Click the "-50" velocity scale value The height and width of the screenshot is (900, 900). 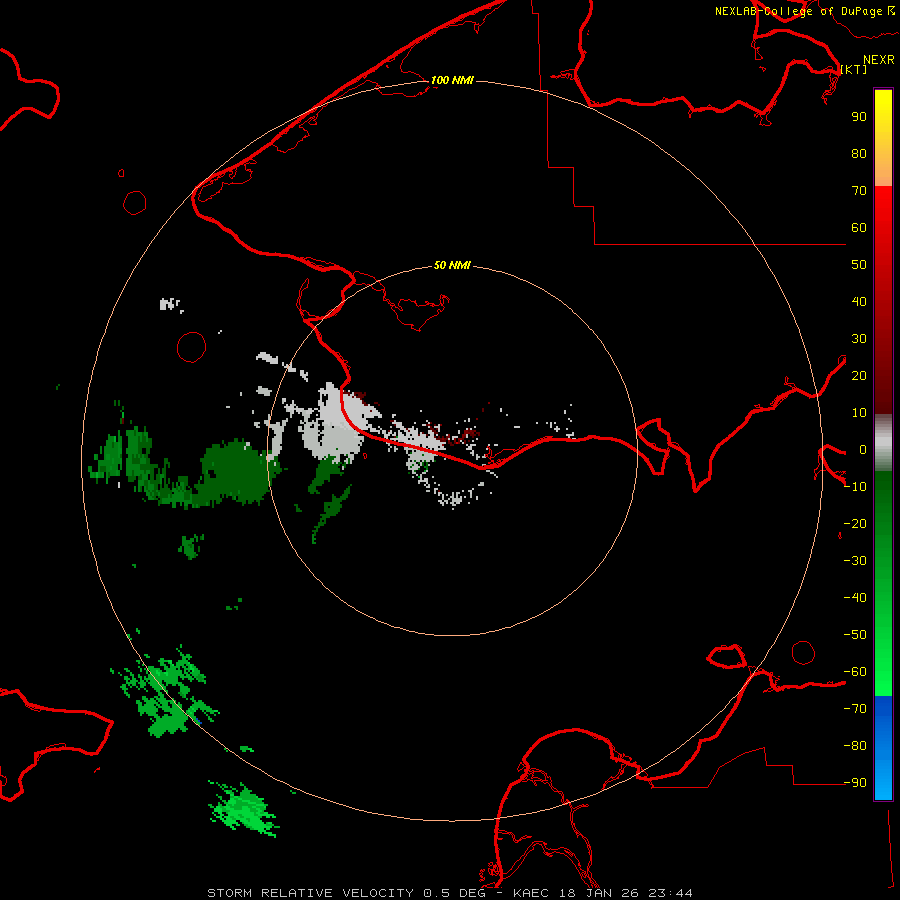coord(855,635)
